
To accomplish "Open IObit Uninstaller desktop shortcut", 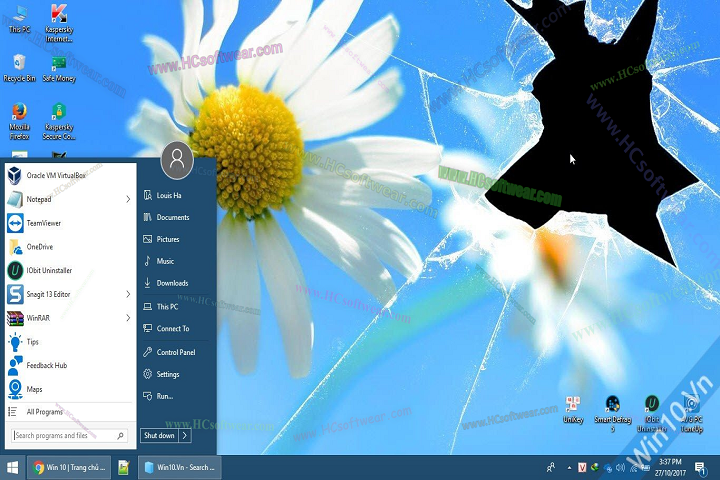I will tap(652, 413).
